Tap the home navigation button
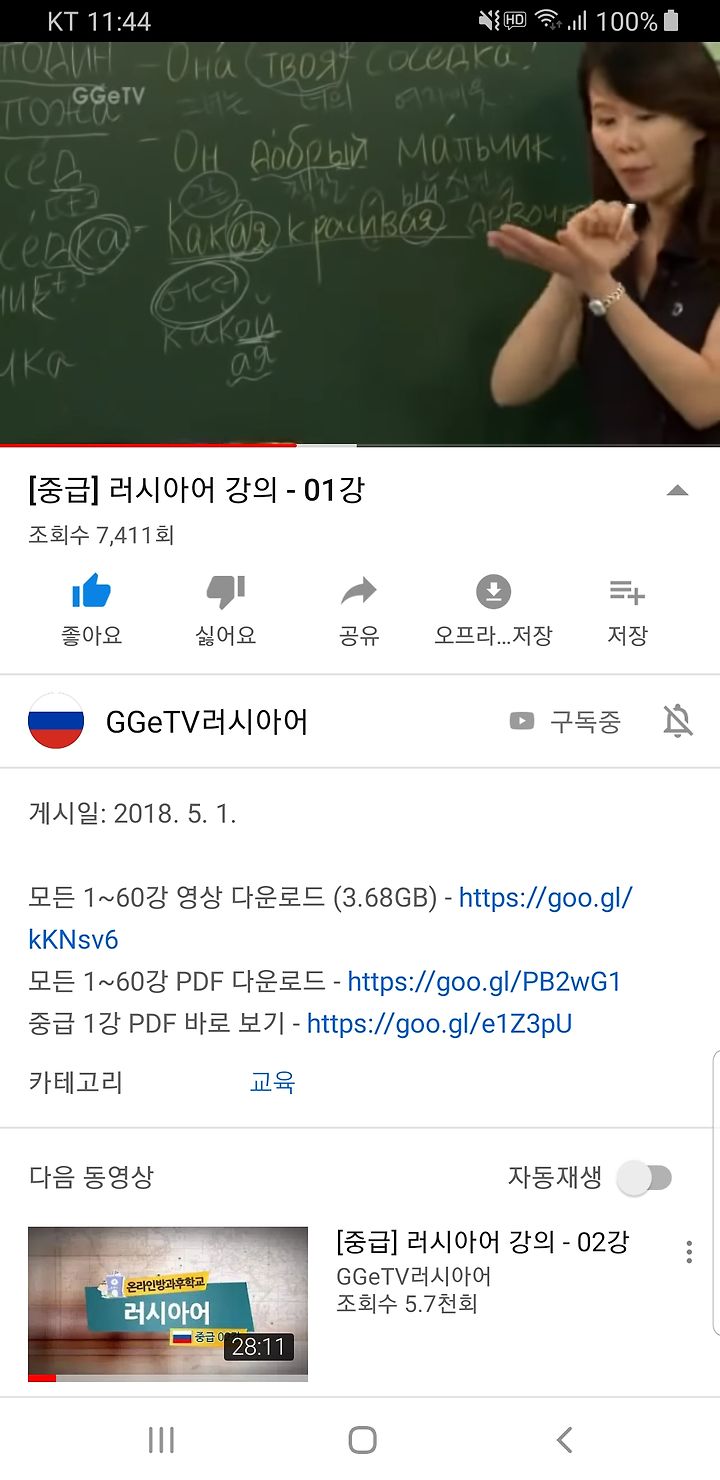 (x=362, y=1440)
